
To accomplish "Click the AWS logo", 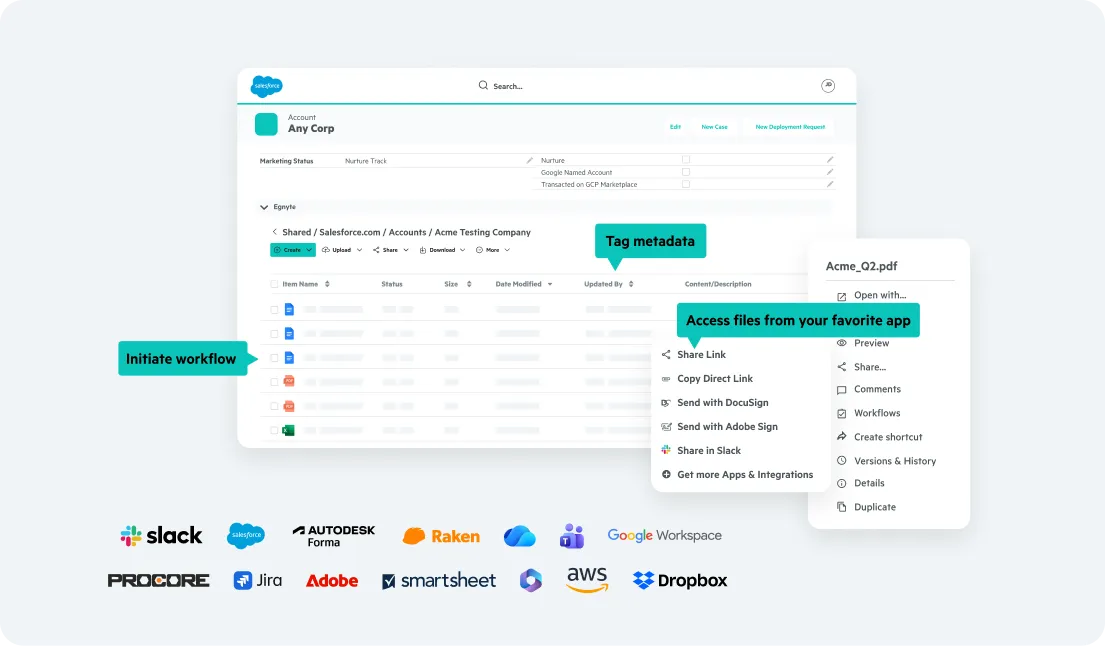I will click(x=587, y=580).
